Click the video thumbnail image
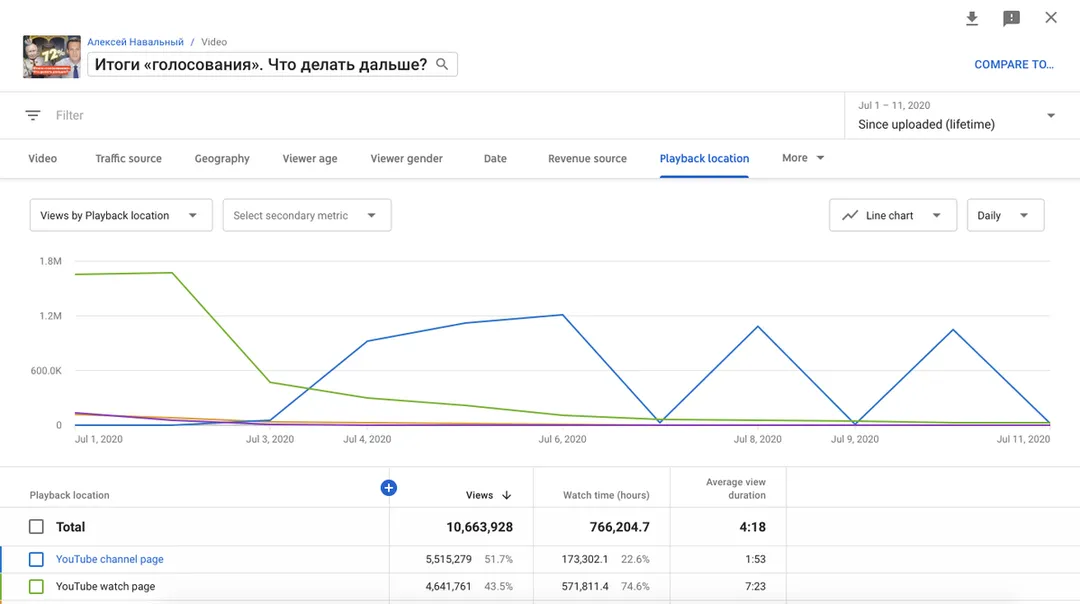1080x604 pixels. coord(52,56)
